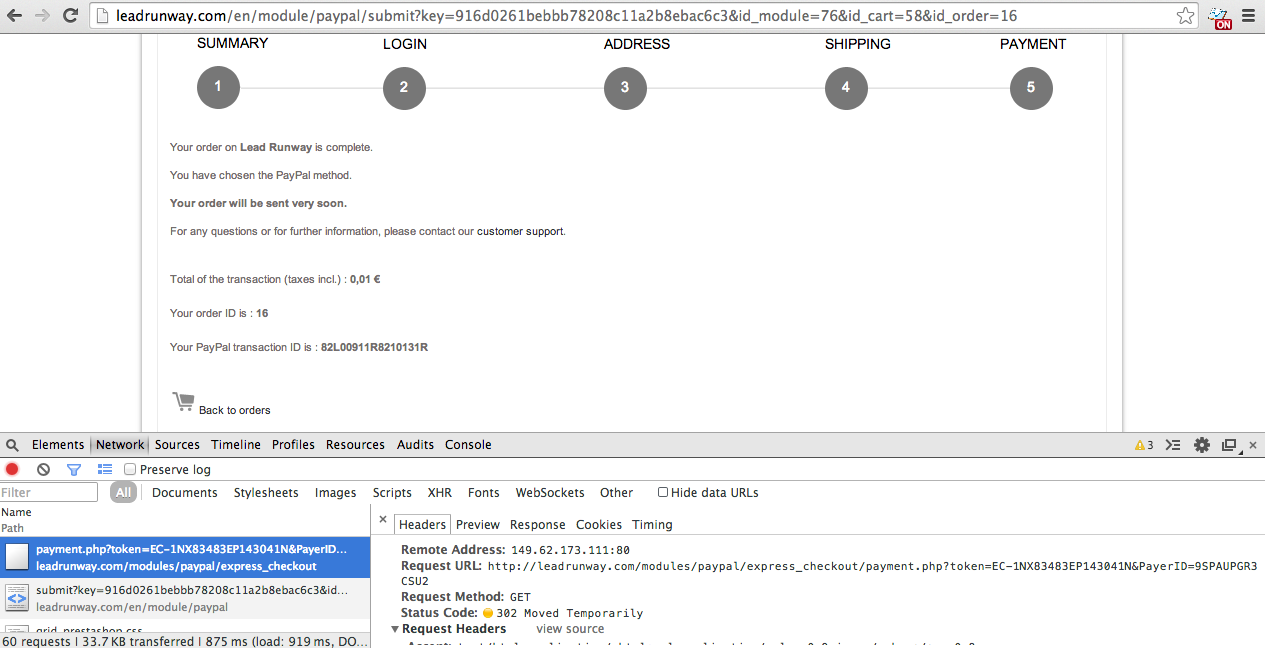Switch to the Timeline tab

[x=236, y=445]
